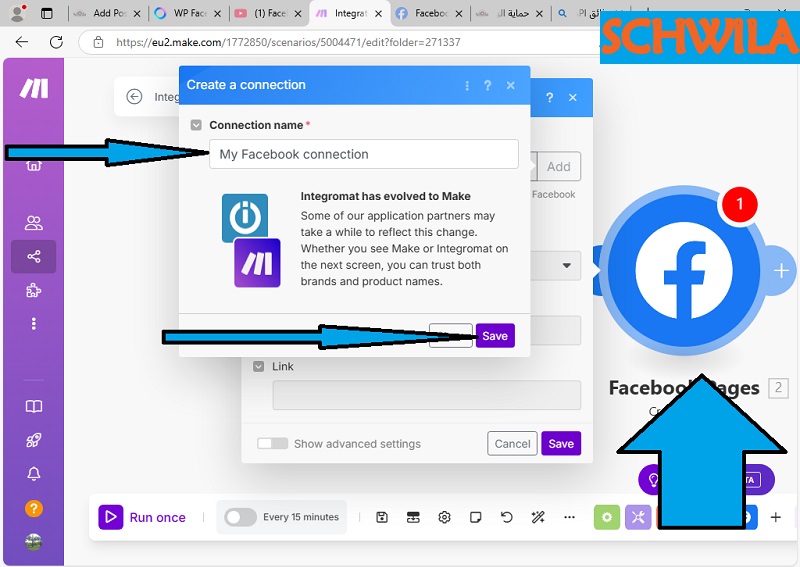The image size is (800, 567).
Task: Open the Scenario settings gear icon
Action: pyautogui.click(x=444, y=517)
